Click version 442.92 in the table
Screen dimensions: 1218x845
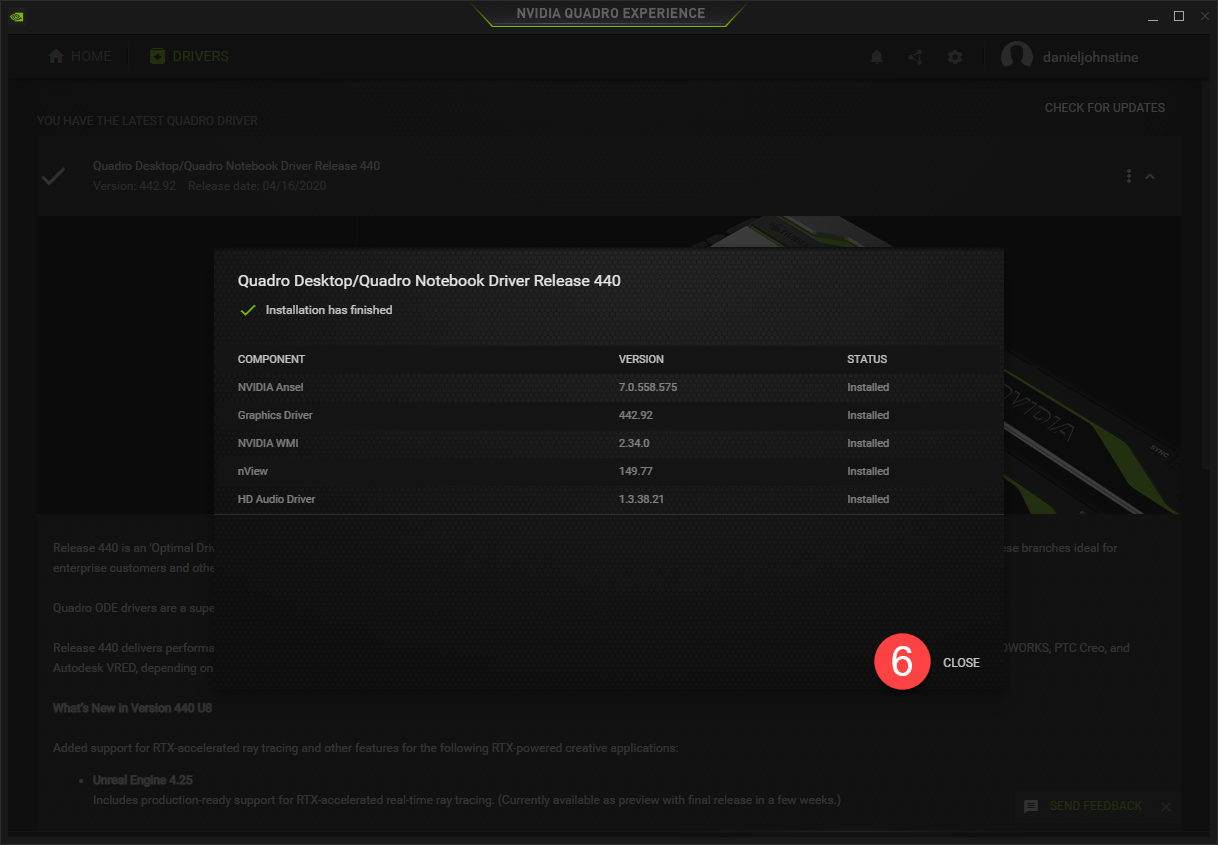[x=635, y=415]
